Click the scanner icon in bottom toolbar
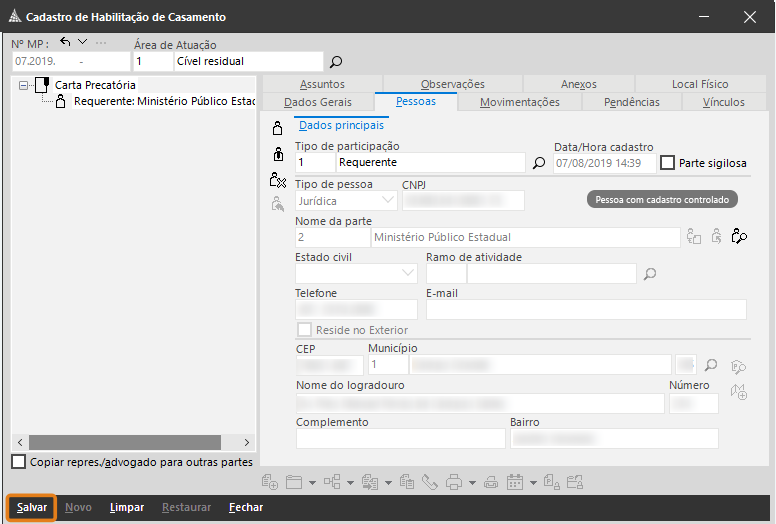776x524 pixels. pyautogui.click(x=491, y=482)
